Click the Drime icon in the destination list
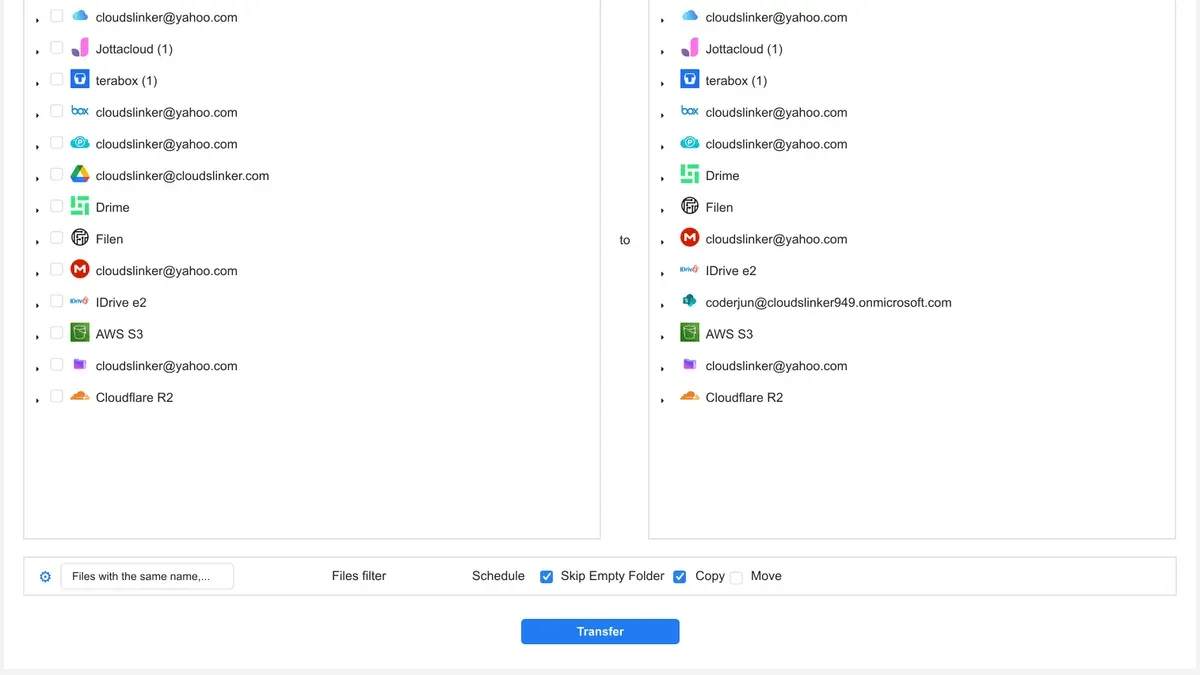This screenshot has height=675, width=1200. pyautogui.click(x=690, y=174)
